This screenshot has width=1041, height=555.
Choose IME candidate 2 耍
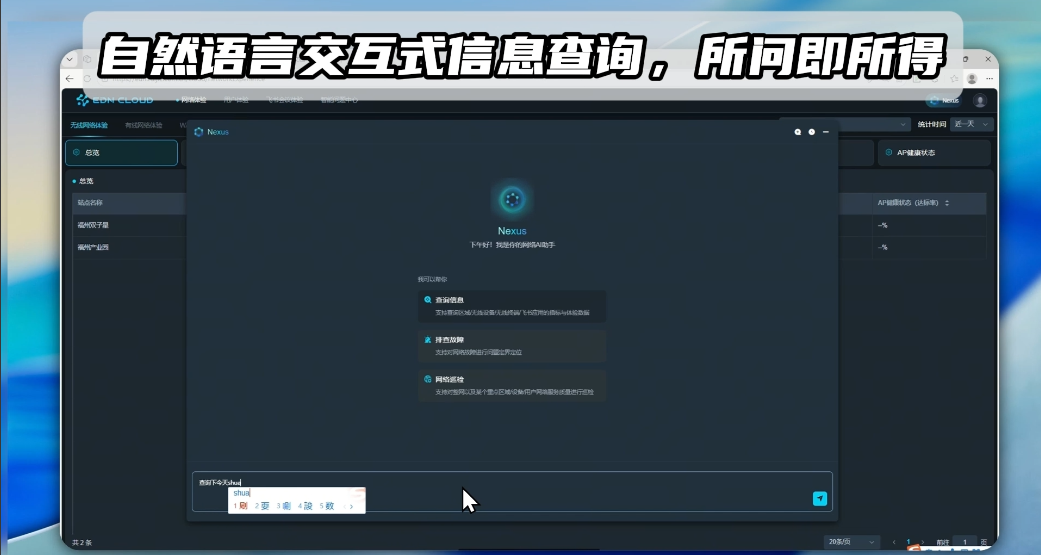tap(262, 506)
